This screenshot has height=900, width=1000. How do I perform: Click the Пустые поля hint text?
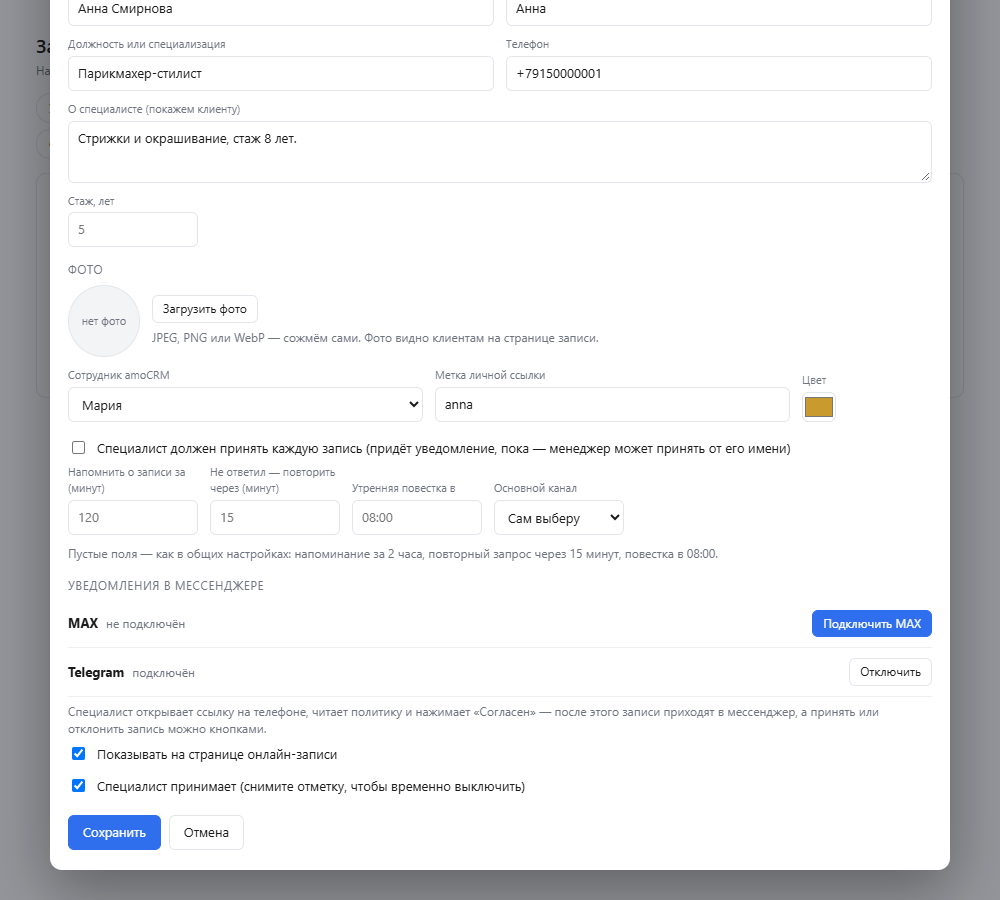[x=393, y=554]
